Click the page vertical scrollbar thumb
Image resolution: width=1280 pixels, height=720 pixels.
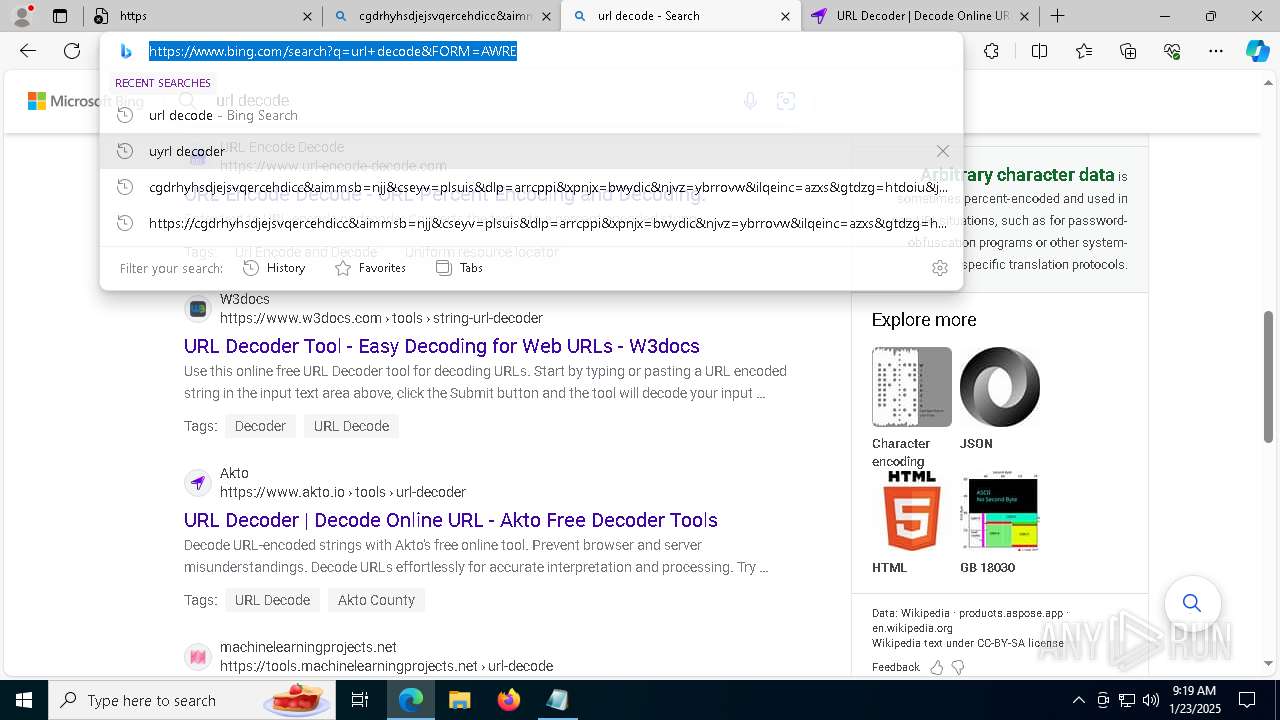[1269, 376]
